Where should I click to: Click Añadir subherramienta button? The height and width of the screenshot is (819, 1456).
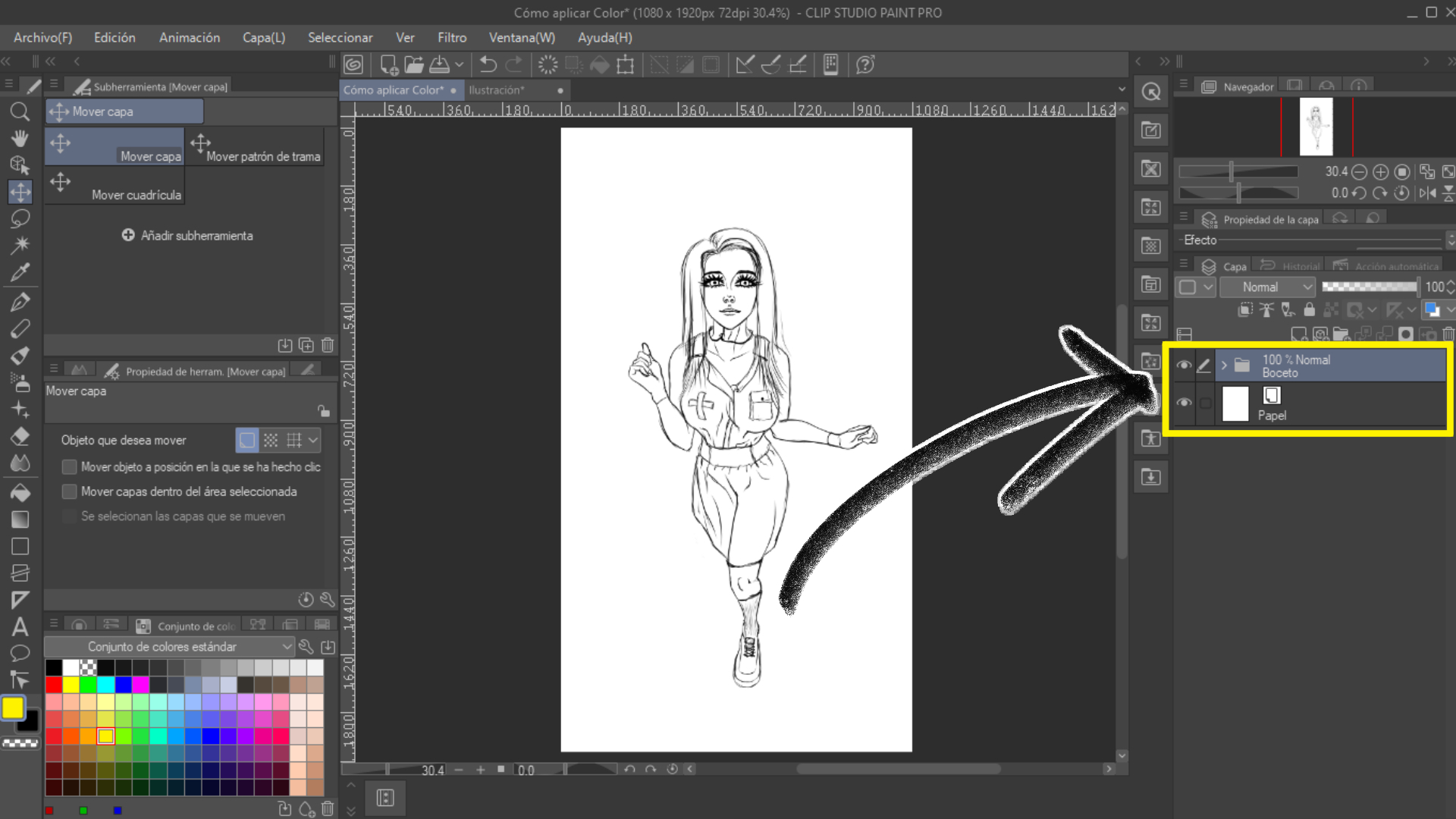[187, 236]
